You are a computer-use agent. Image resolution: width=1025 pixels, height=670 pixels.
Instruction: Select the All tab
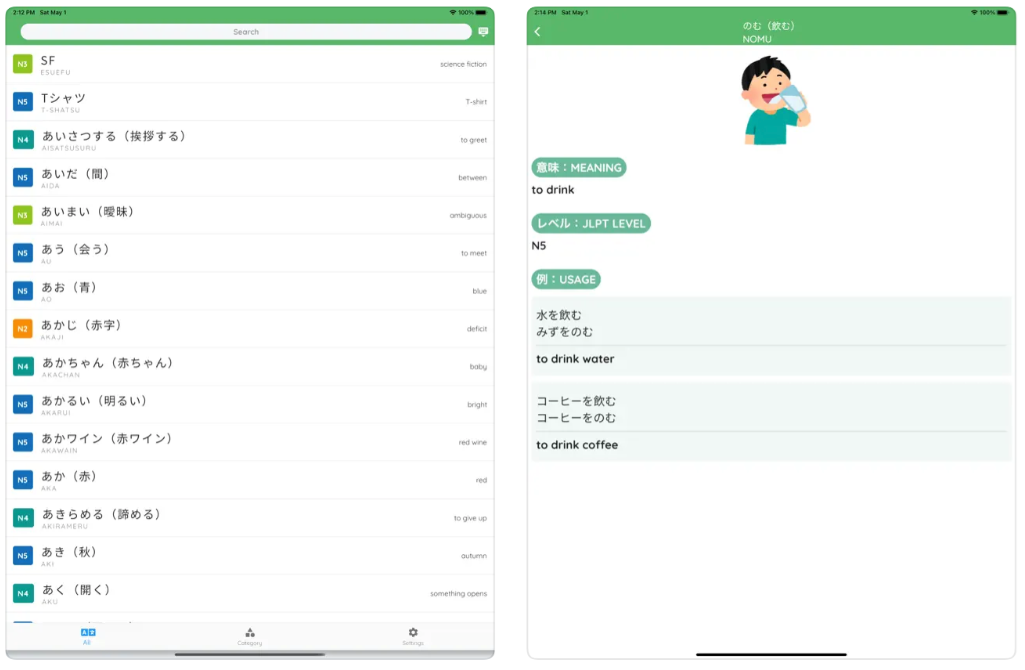87,636
